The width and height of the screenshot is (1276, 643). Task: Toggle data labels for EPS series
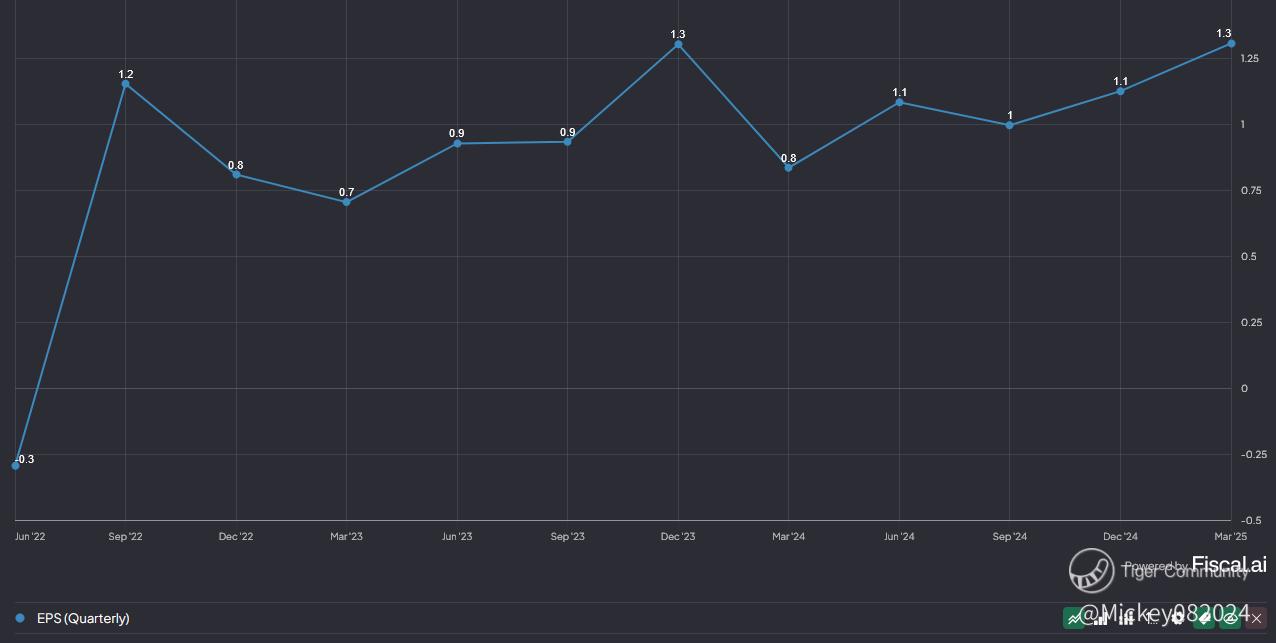tap(1204, 618)
